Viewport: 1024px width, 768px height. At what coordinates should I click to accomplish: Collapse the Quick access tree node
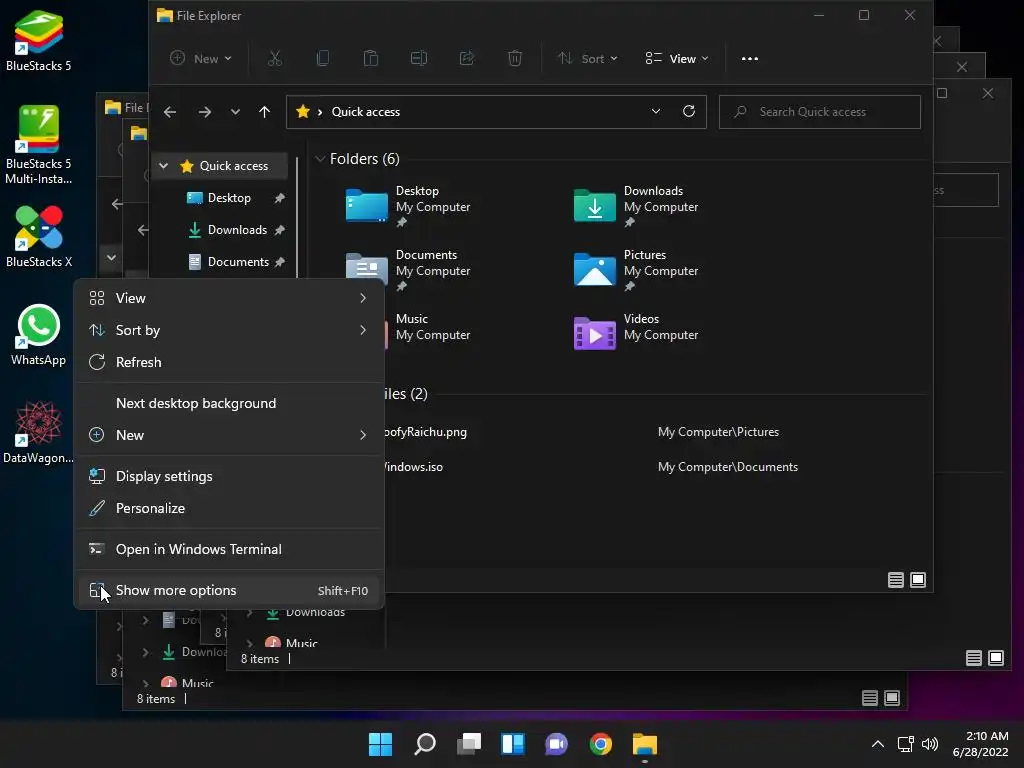point(163,166)
